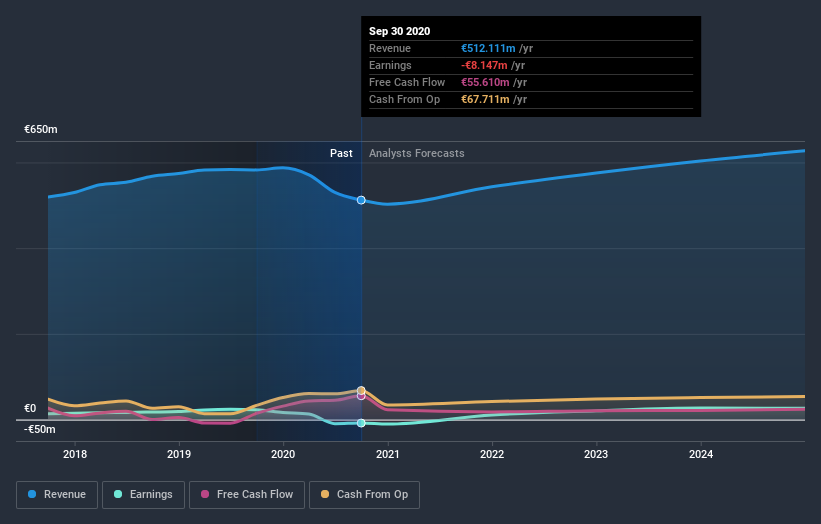
Task: Click the €0 y-axis label
Action: (30, 408)
